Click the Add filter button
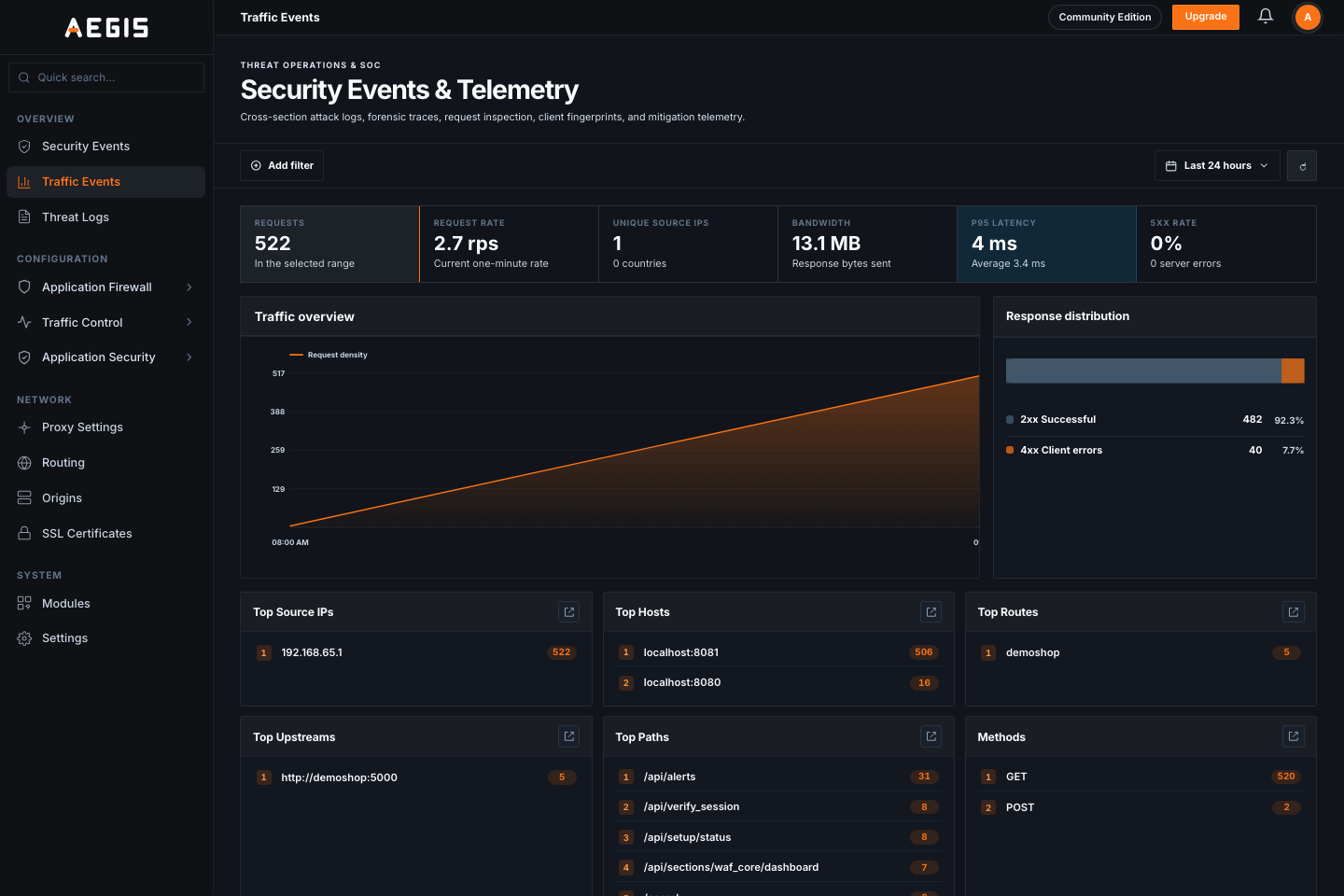Screen dimensions: 1344x896 [x=282, y=166]
